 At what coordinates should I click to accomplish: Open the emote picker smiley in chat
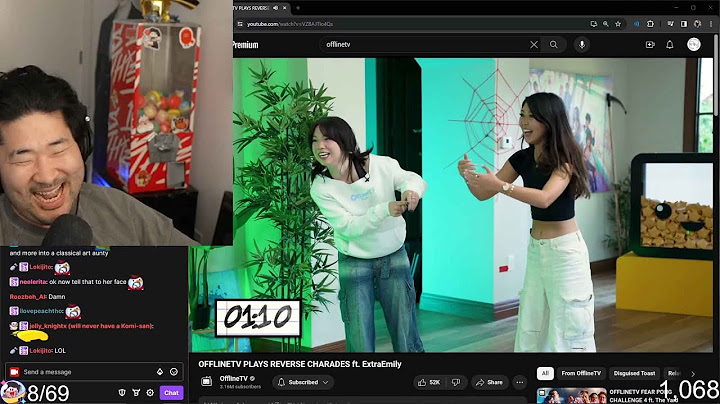click(x=174, y=372)
